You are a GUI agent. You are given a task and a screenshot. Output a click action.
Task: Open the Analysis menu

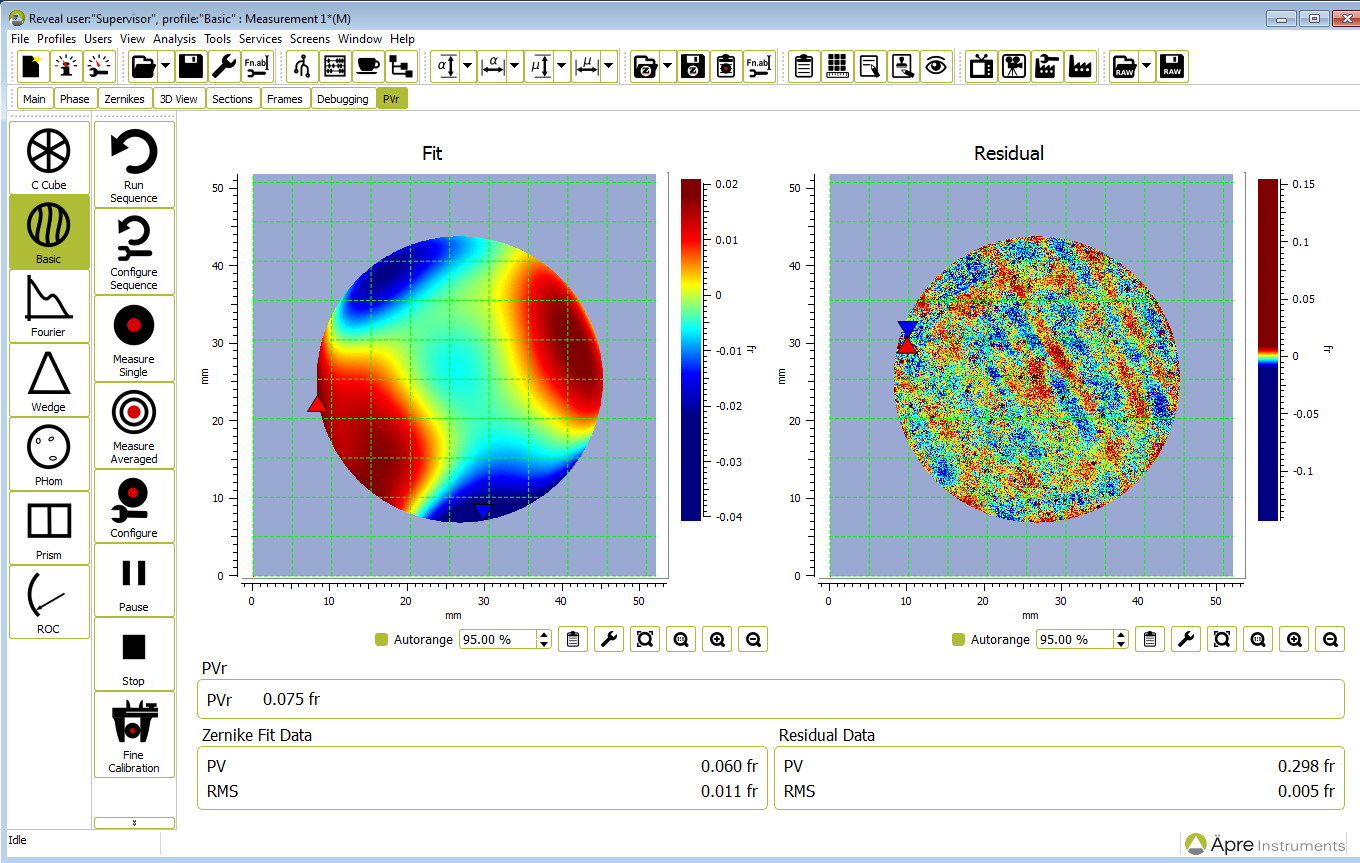coord(175,39)
